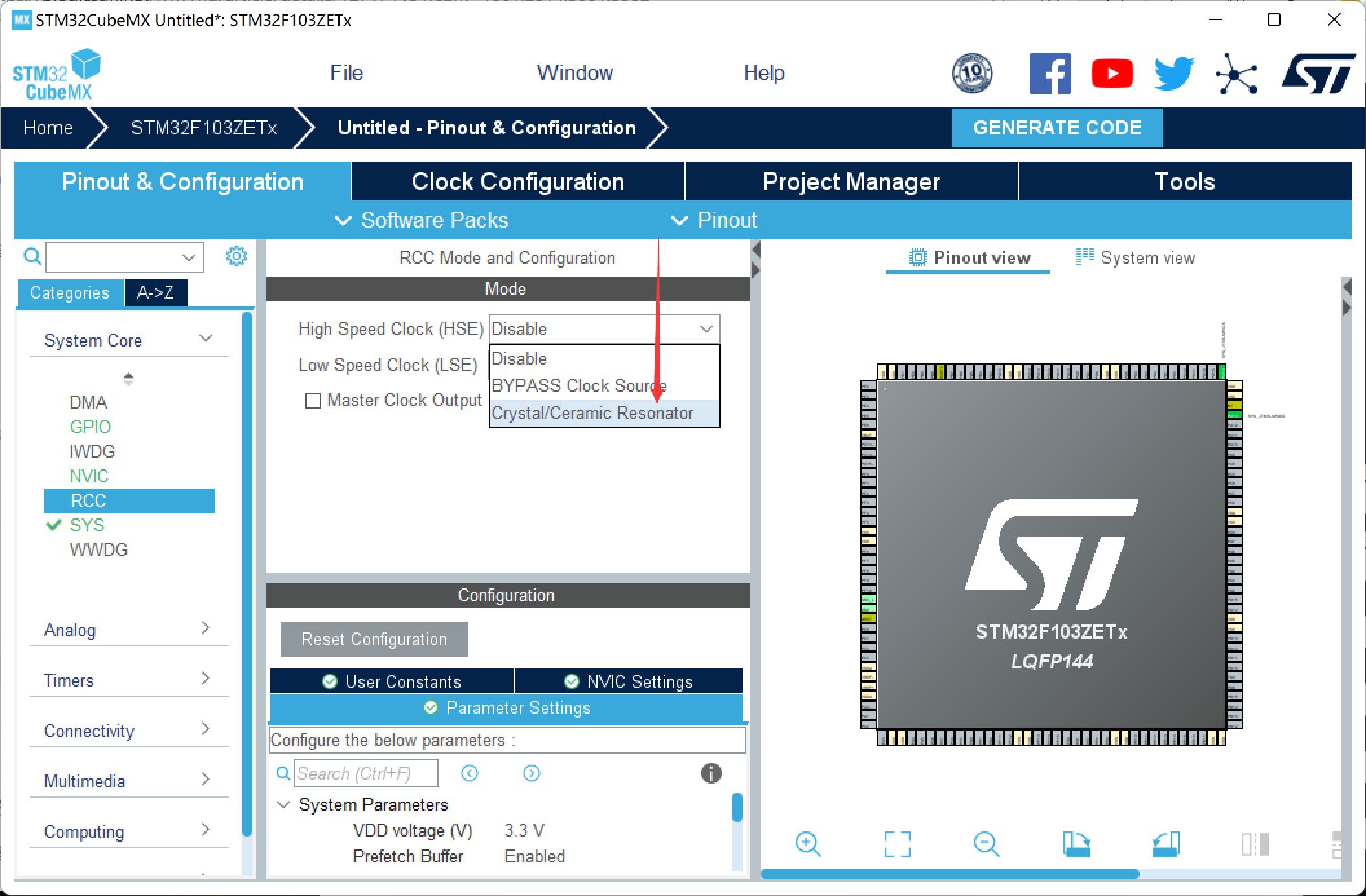1366x896 pixels.
Task: Click the STM32CubeMX logo
Action: (x=57, y=74)
